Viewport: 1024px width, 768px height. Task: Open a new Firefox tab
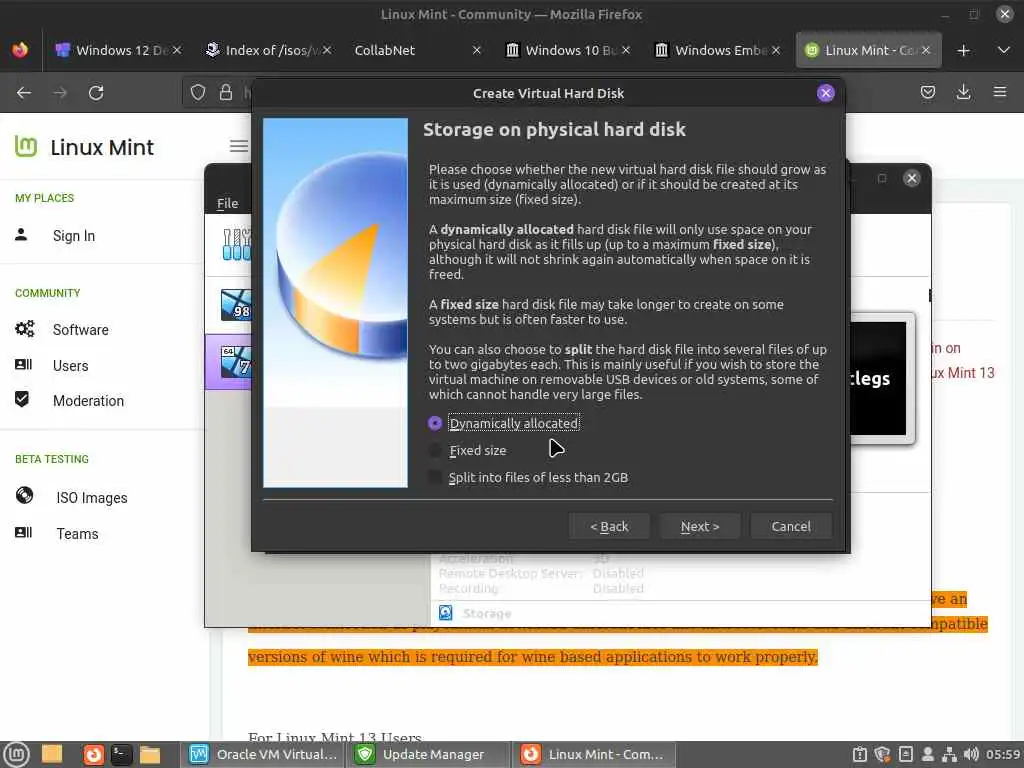[x=963, y=50]
